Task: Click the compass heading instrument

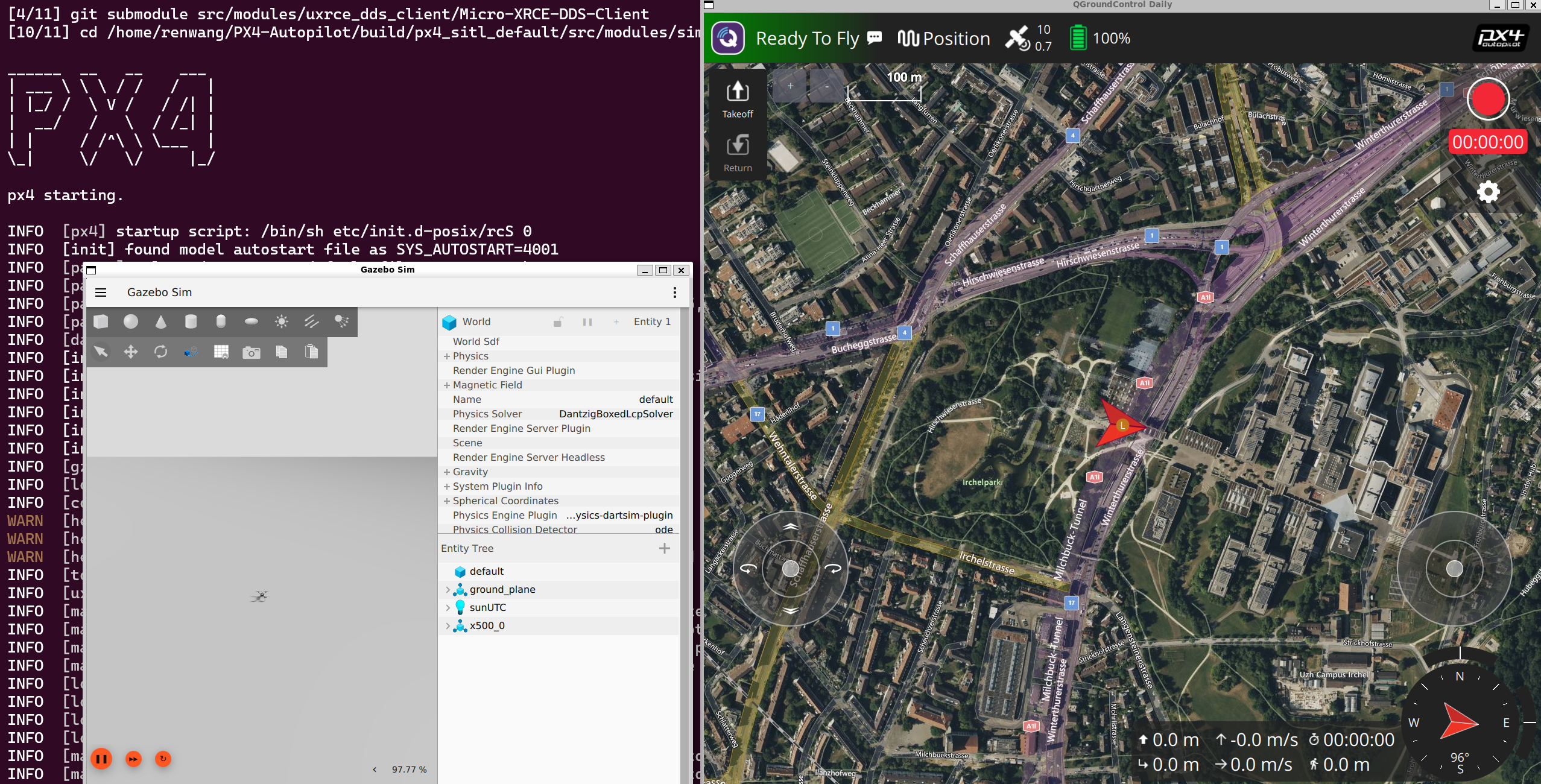Action: tap(1460, 722)
